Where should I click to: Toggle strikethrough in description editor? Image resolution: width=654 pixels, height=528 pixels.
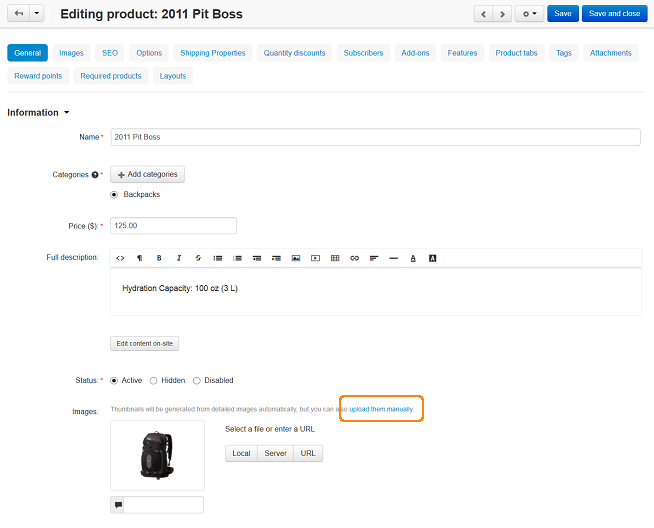[x=198, y=258]
